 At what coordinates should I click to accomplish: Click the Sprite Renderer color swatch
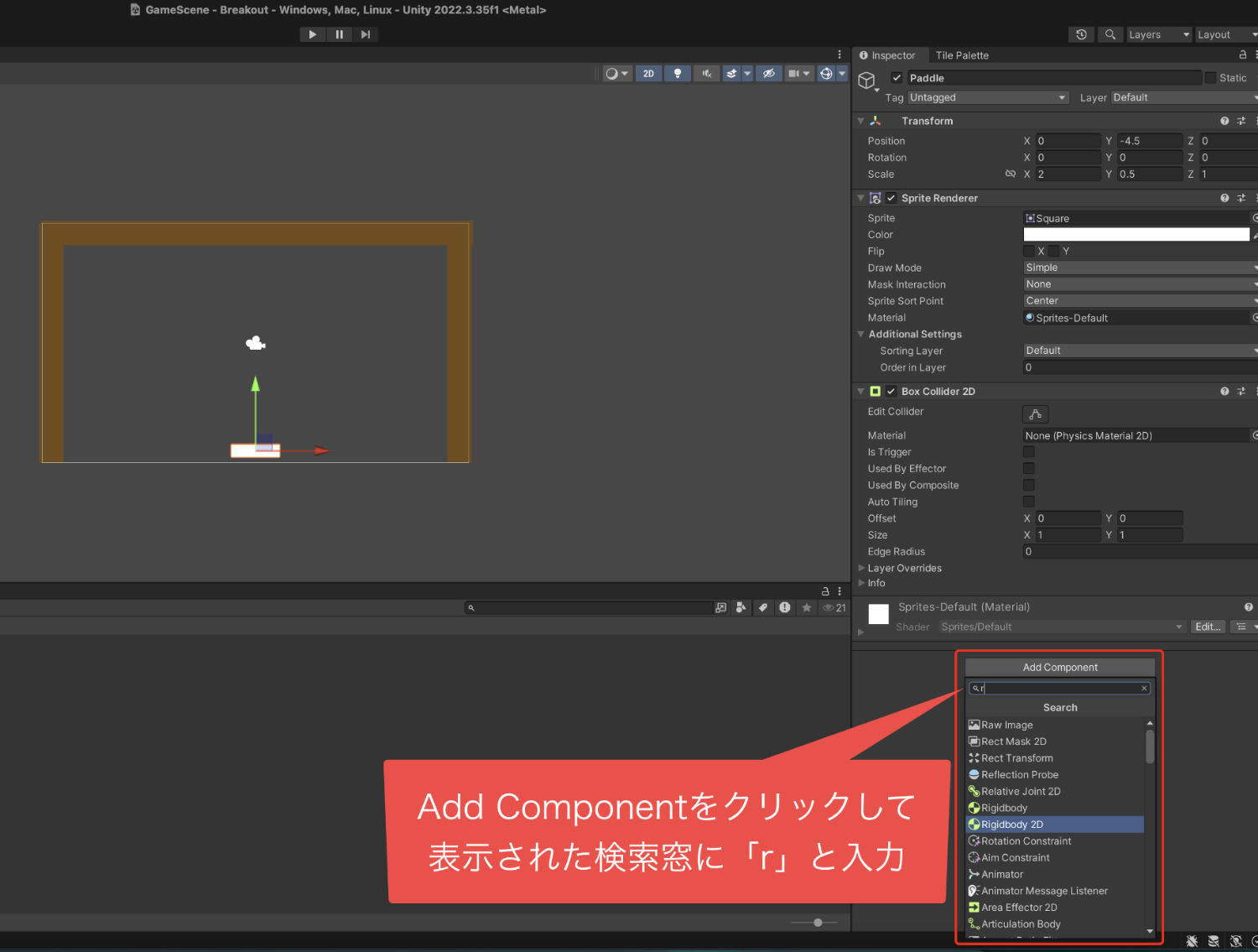click(x=1136, y=235)
